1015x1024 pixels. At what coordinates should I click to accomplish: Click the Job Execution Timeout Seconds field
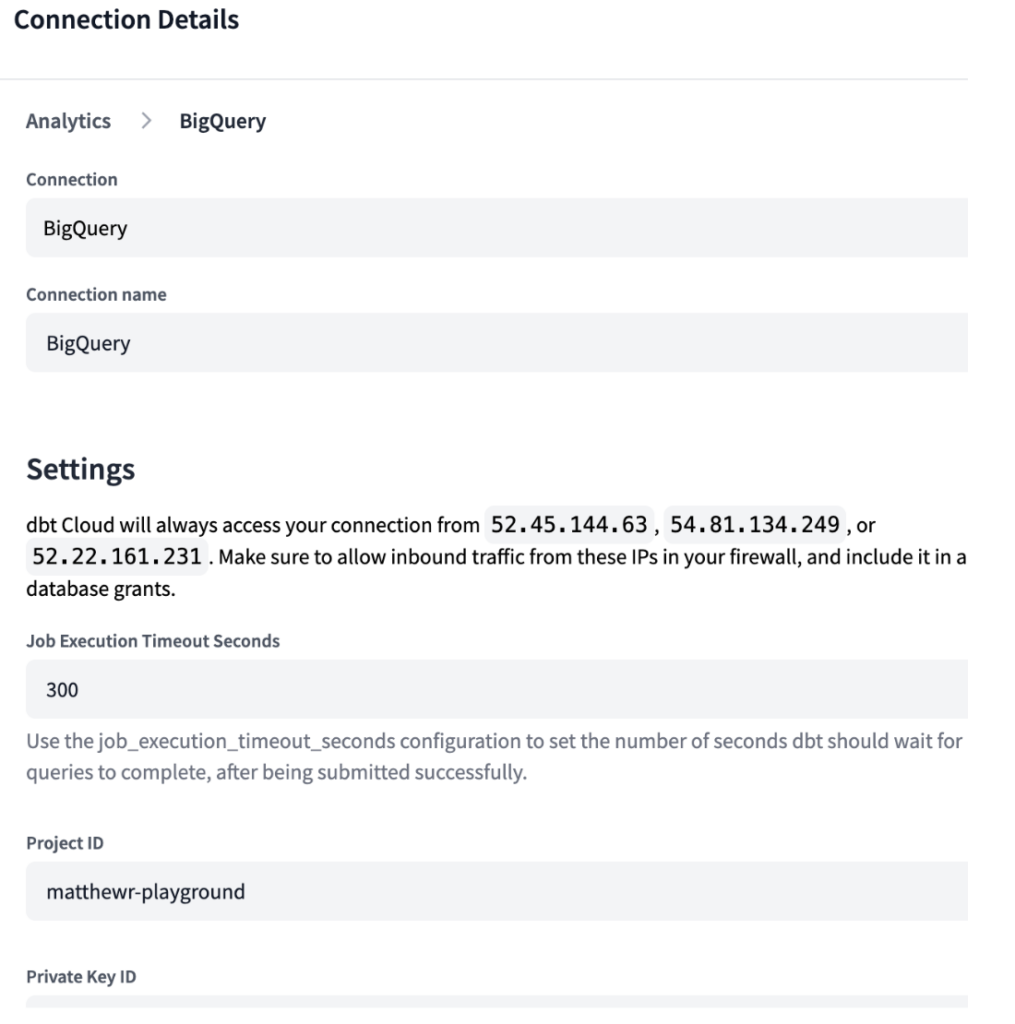(495, 689)
